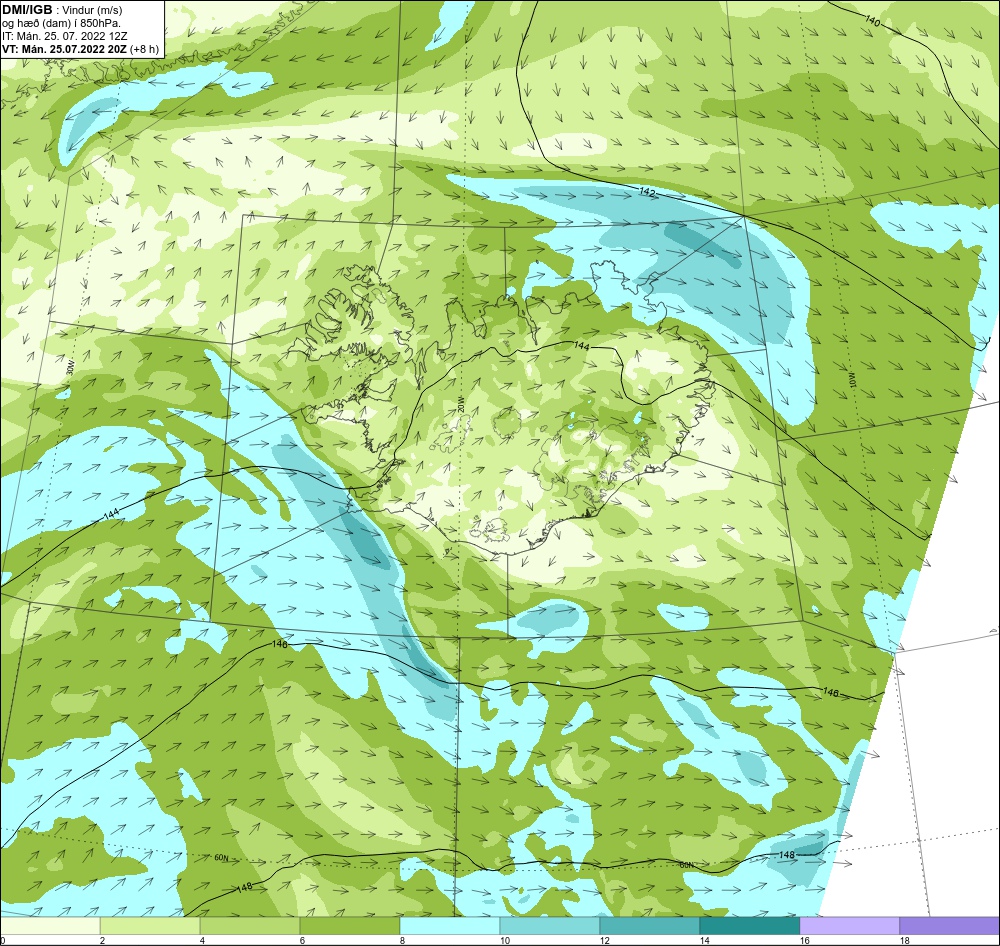Screen dimensions: 1000x946
Task: Click the 12–14 m/s teal legend swatch
Action: 650,925
